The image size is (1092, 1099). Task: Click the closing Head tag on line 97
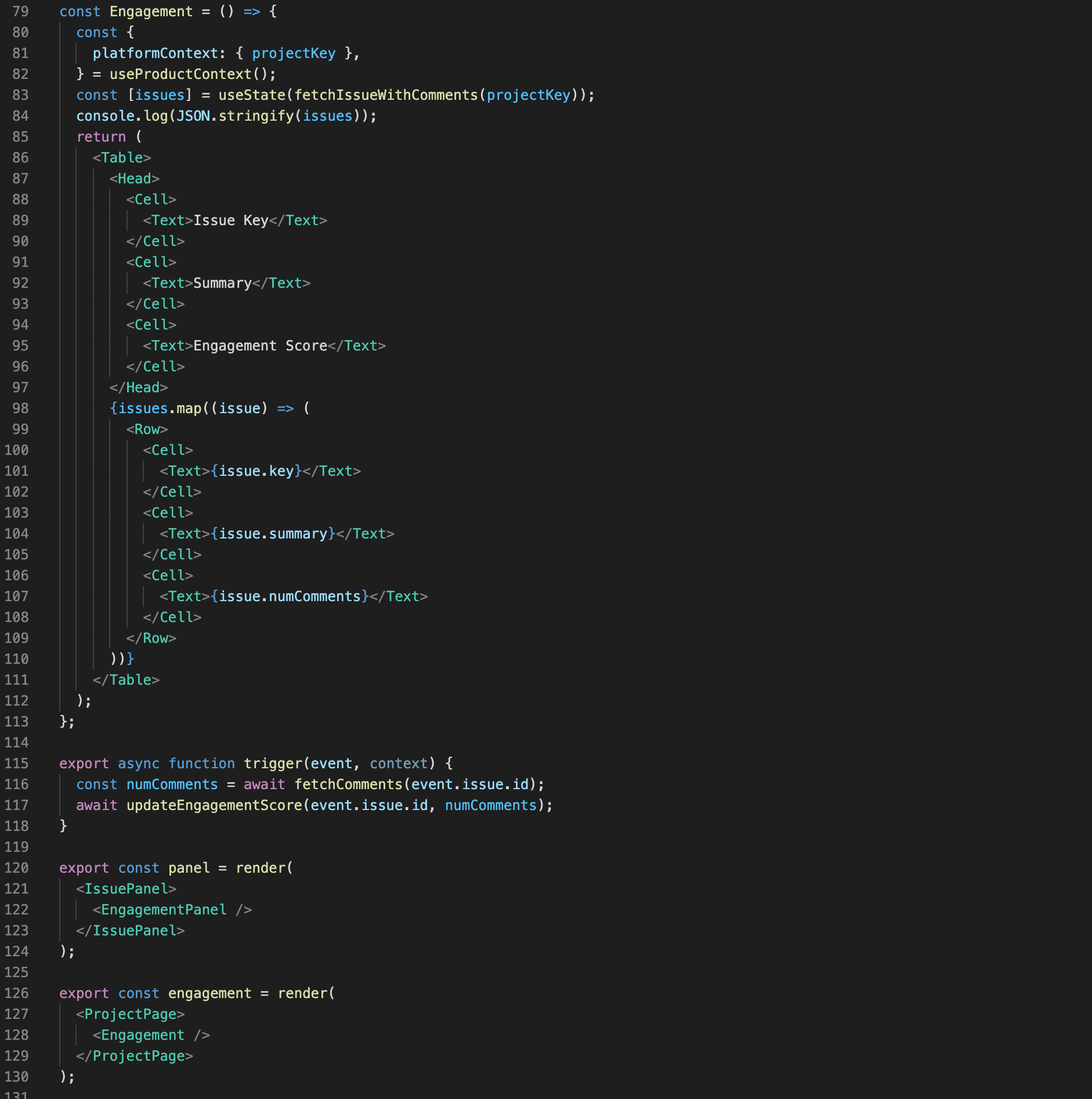[x=139, y=388]
